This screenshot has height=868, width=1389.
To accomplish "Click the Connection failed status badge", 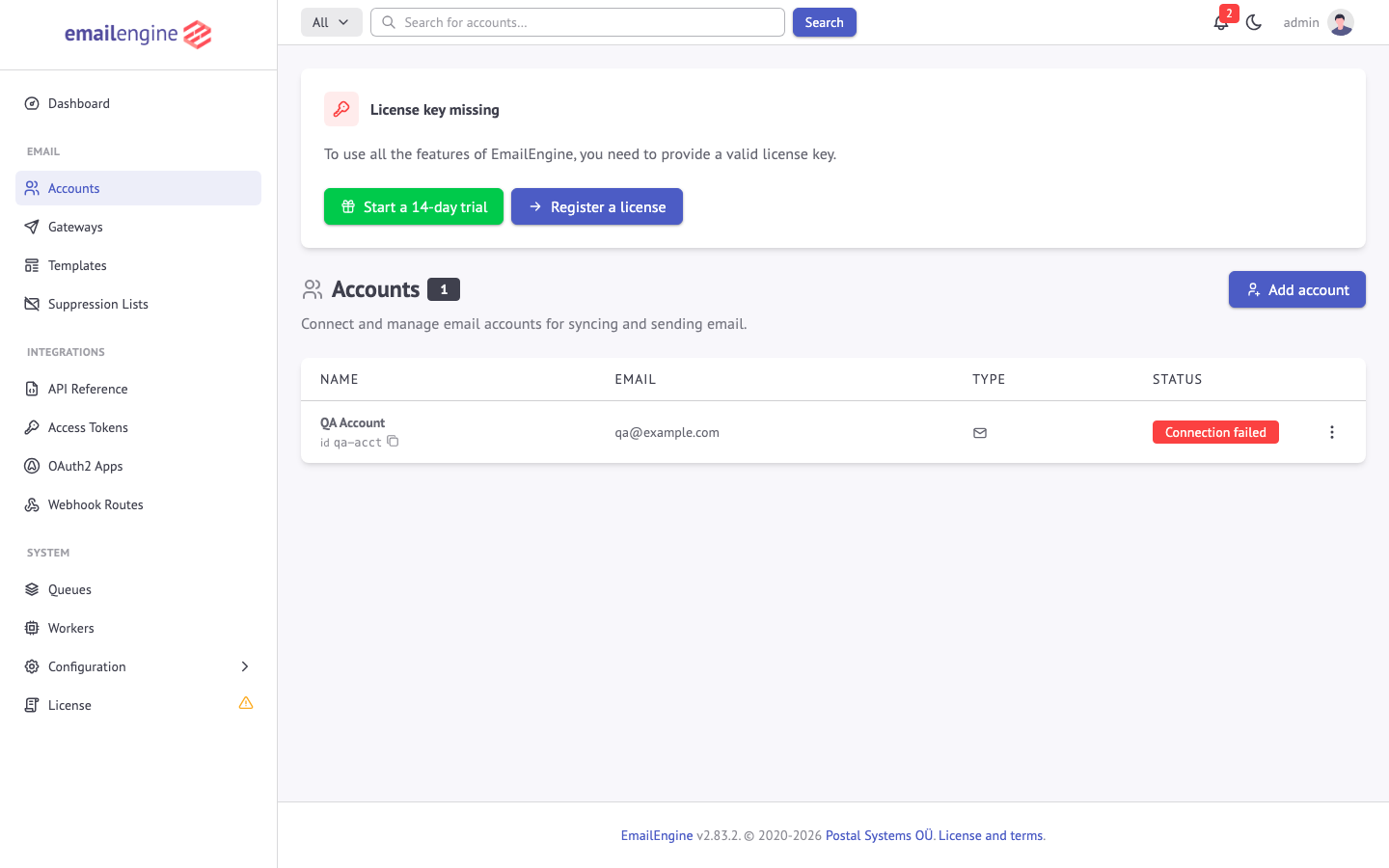I will (x=1215, y=432).
